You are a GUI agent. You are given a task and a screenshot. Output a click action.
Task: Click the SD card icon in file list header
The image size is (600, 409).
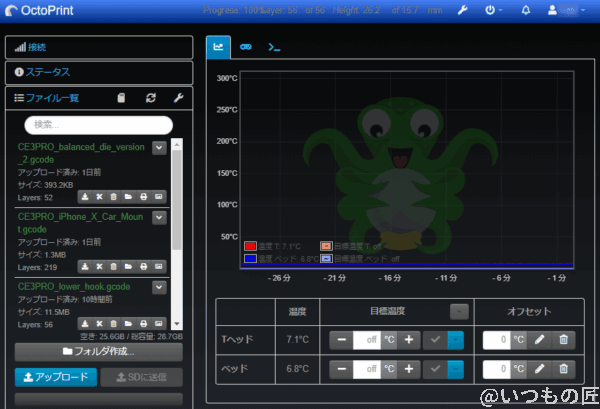click(x=122, y=98)
